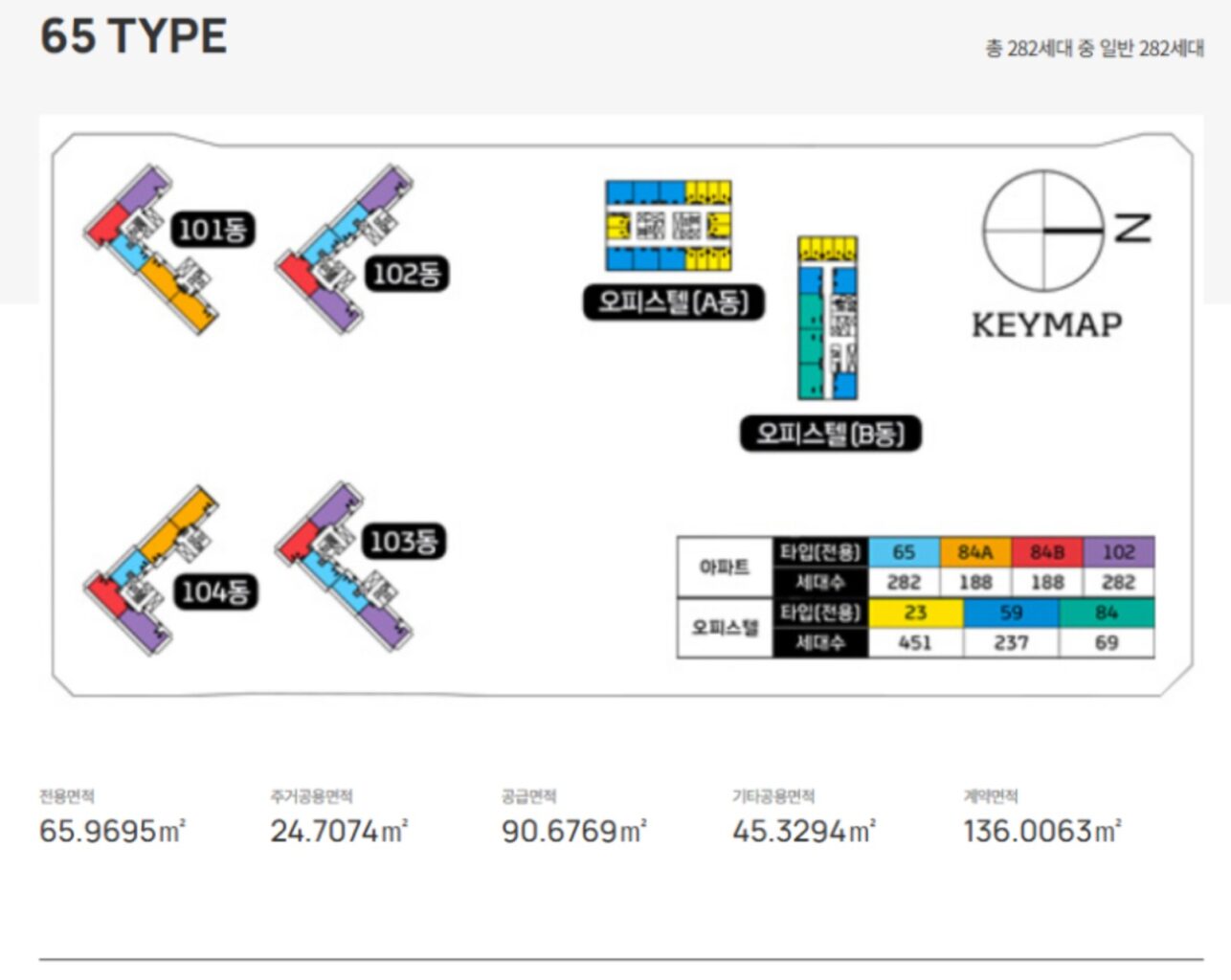
Task: Click the 103동 building label
Action: 404,541
